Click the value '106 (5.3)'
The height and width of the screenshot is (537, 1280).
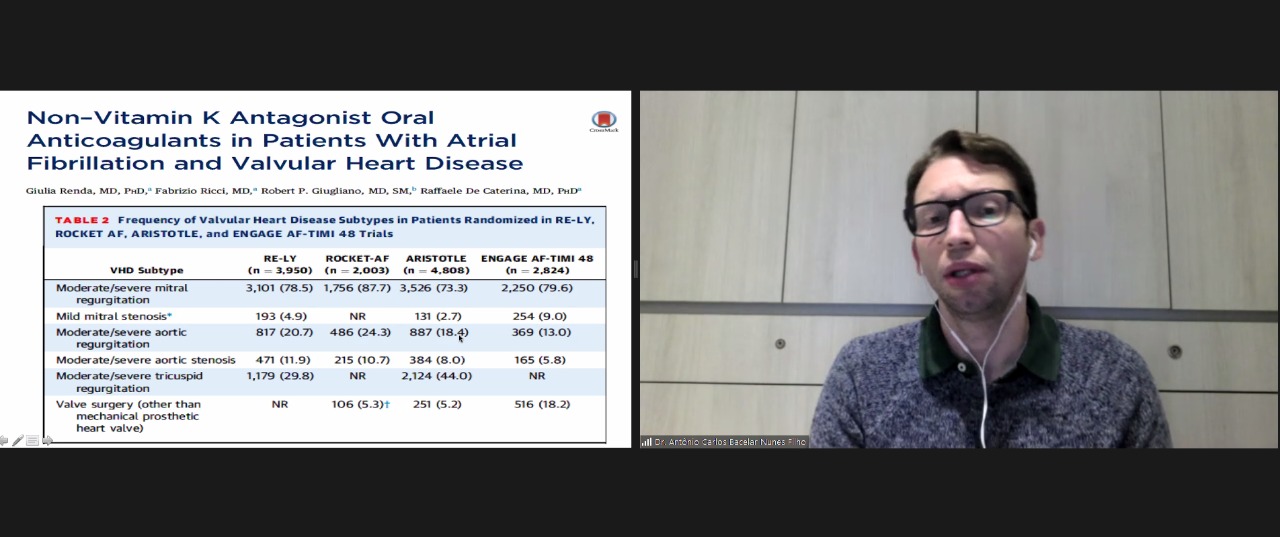tap(359, 404)
